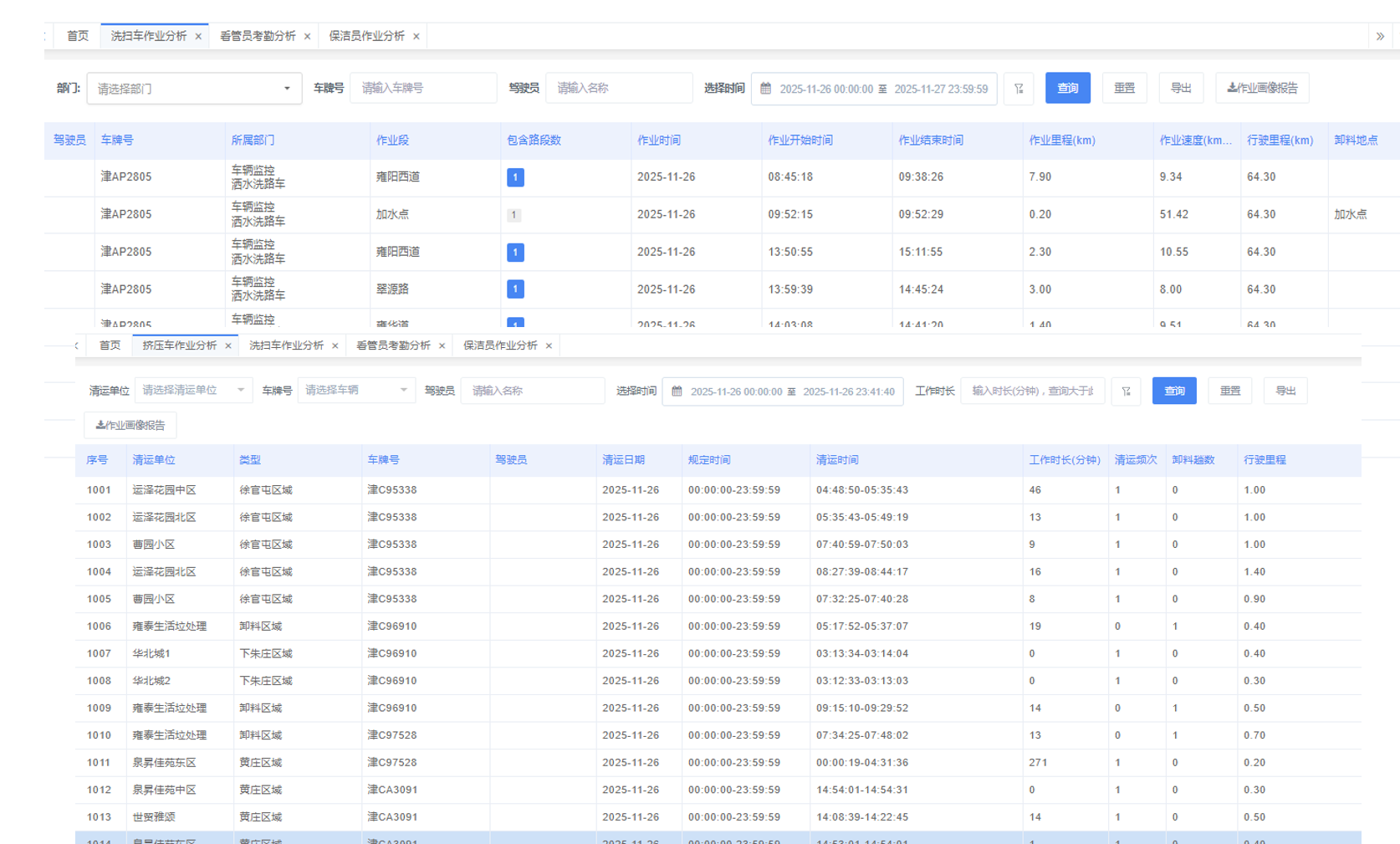Close the upper 洗扫车作业分析 tab

(198, 36)
